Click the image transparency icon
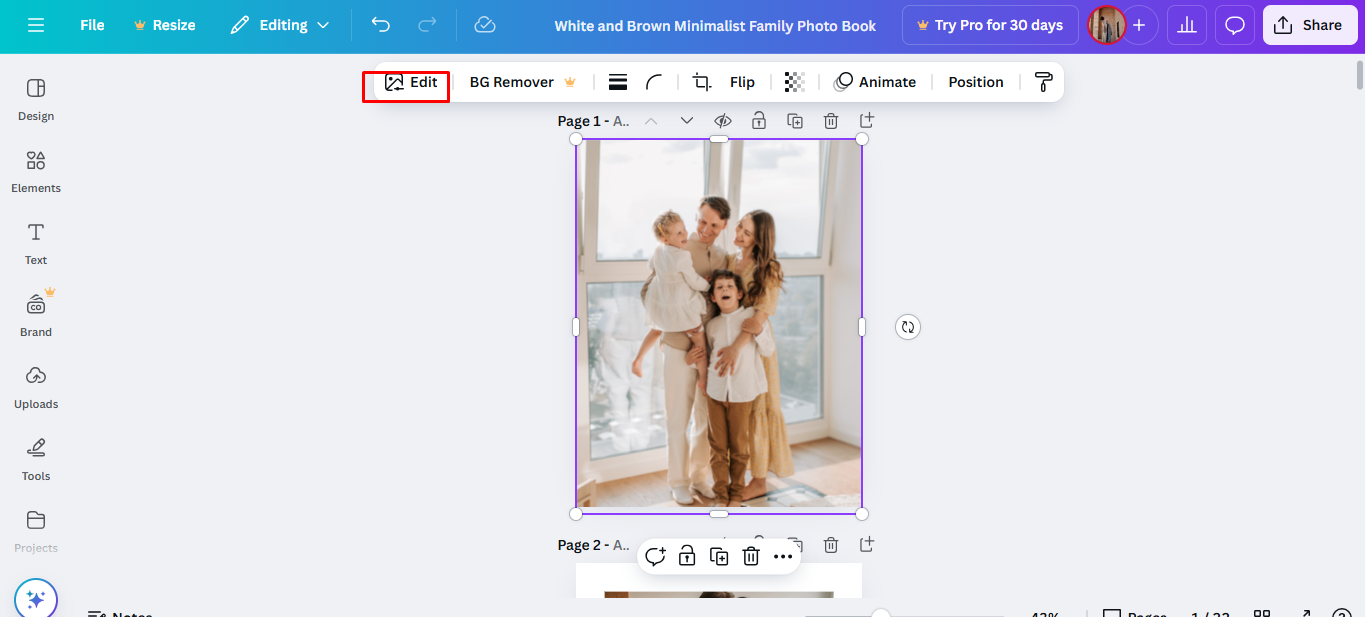The width and height of the screenshot is (1365, 617). [x=794, y=81]
